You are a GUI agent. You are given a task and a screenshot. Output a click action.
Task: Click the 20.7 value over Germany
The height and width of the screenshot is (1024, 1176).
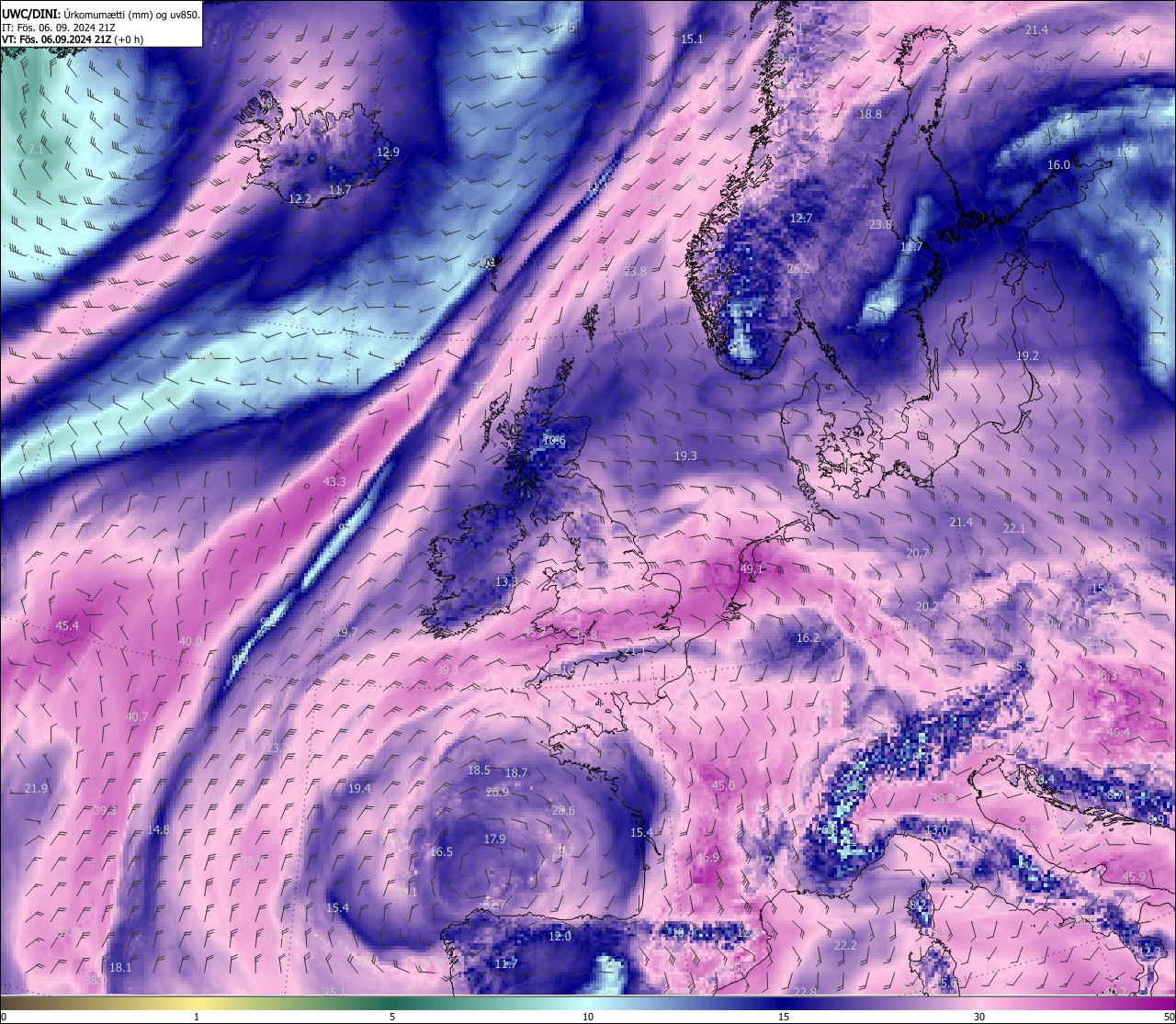click(917, 553)
